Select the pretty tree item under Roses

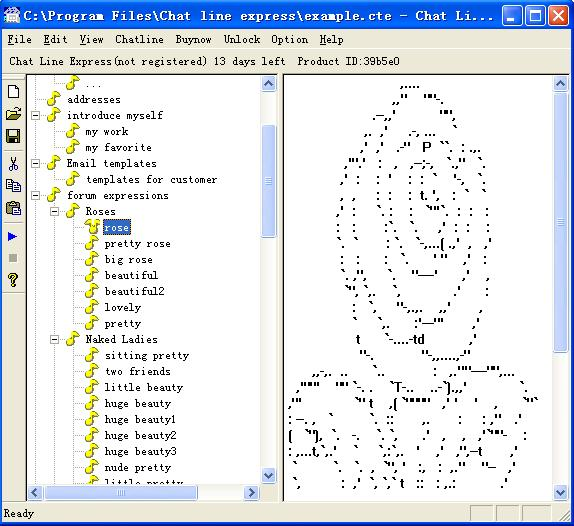pos(123,324)
